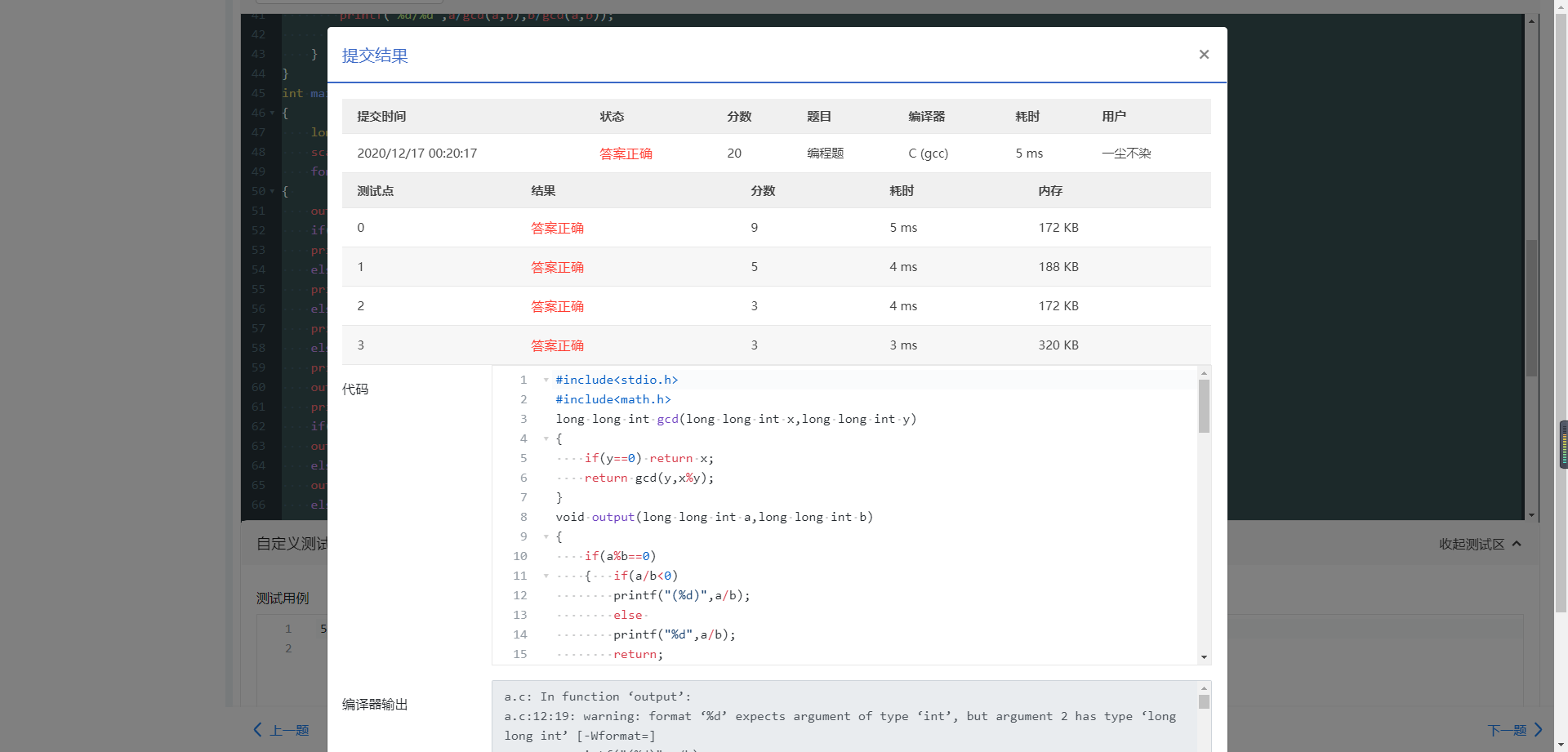The height and width of the screenshot is (752, 1568).
Task: Click the code viewer scrollbar thumb
Action: click(1204, 406)
